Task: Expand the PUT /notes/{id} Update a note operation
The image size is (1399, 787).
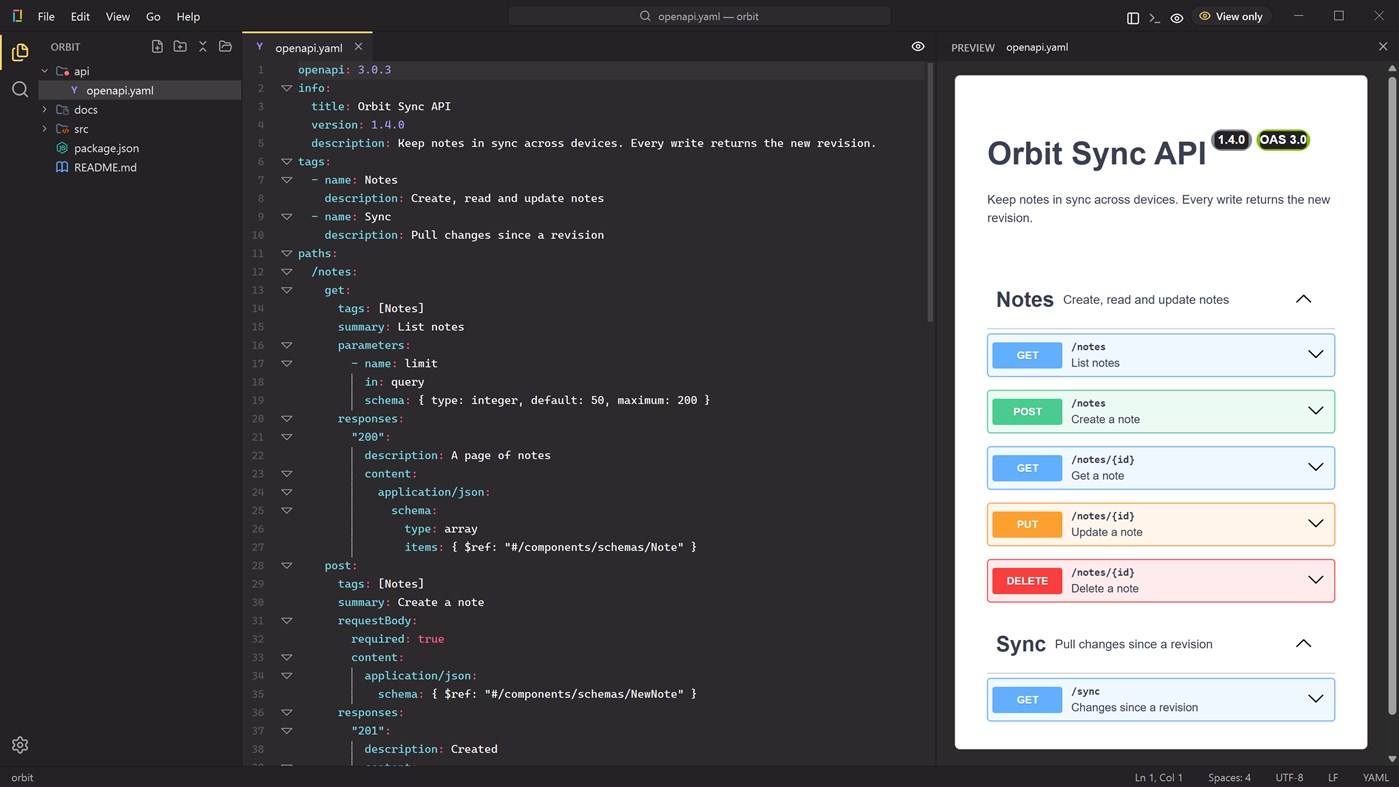Action: [1161, 524]
